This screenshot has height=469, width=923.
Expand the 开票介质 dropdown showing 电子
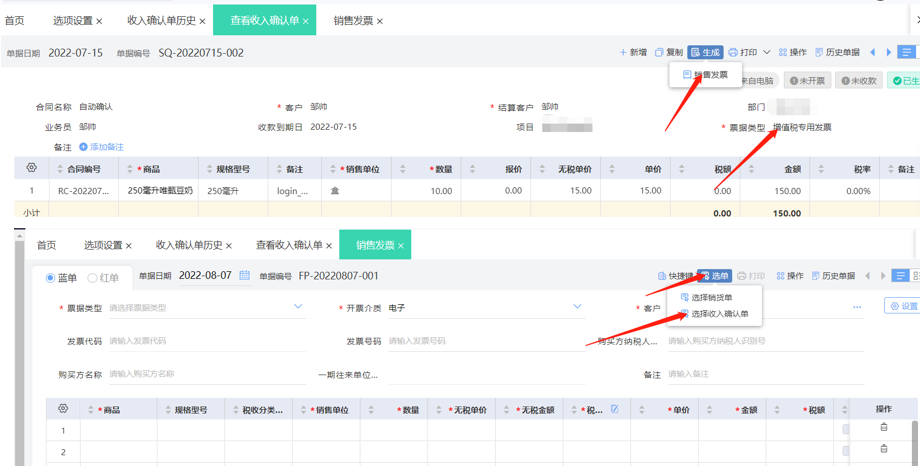click(x=577, y=307)
